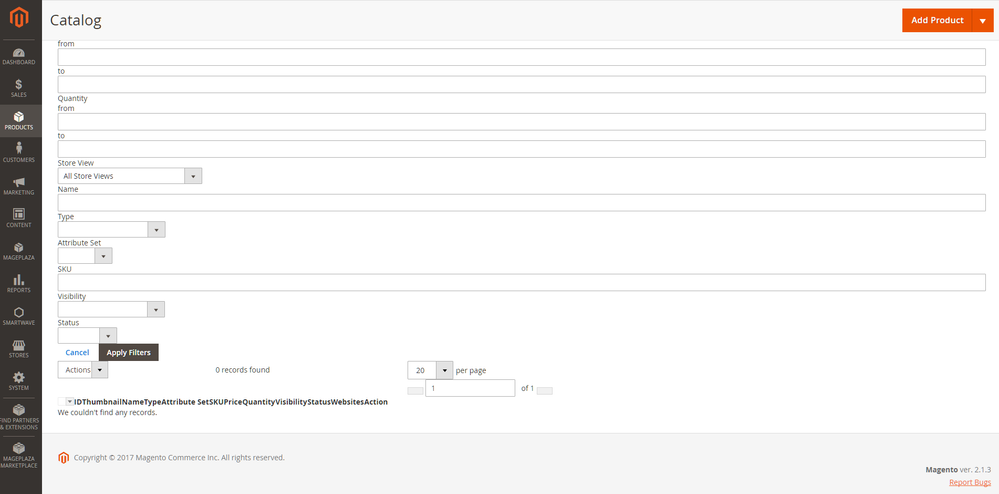Expand the Store View dropdown
Viewport: 999px width, 494px height.
(x=130, y=176)
